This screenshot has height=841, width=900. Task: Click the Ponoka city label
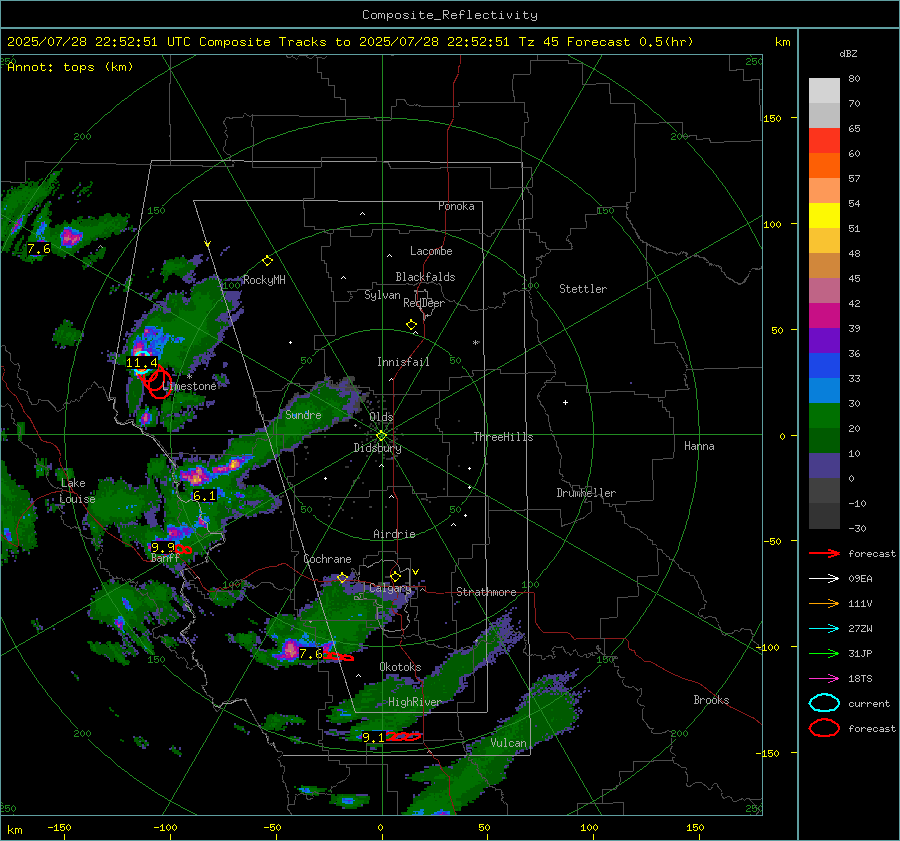456,206
